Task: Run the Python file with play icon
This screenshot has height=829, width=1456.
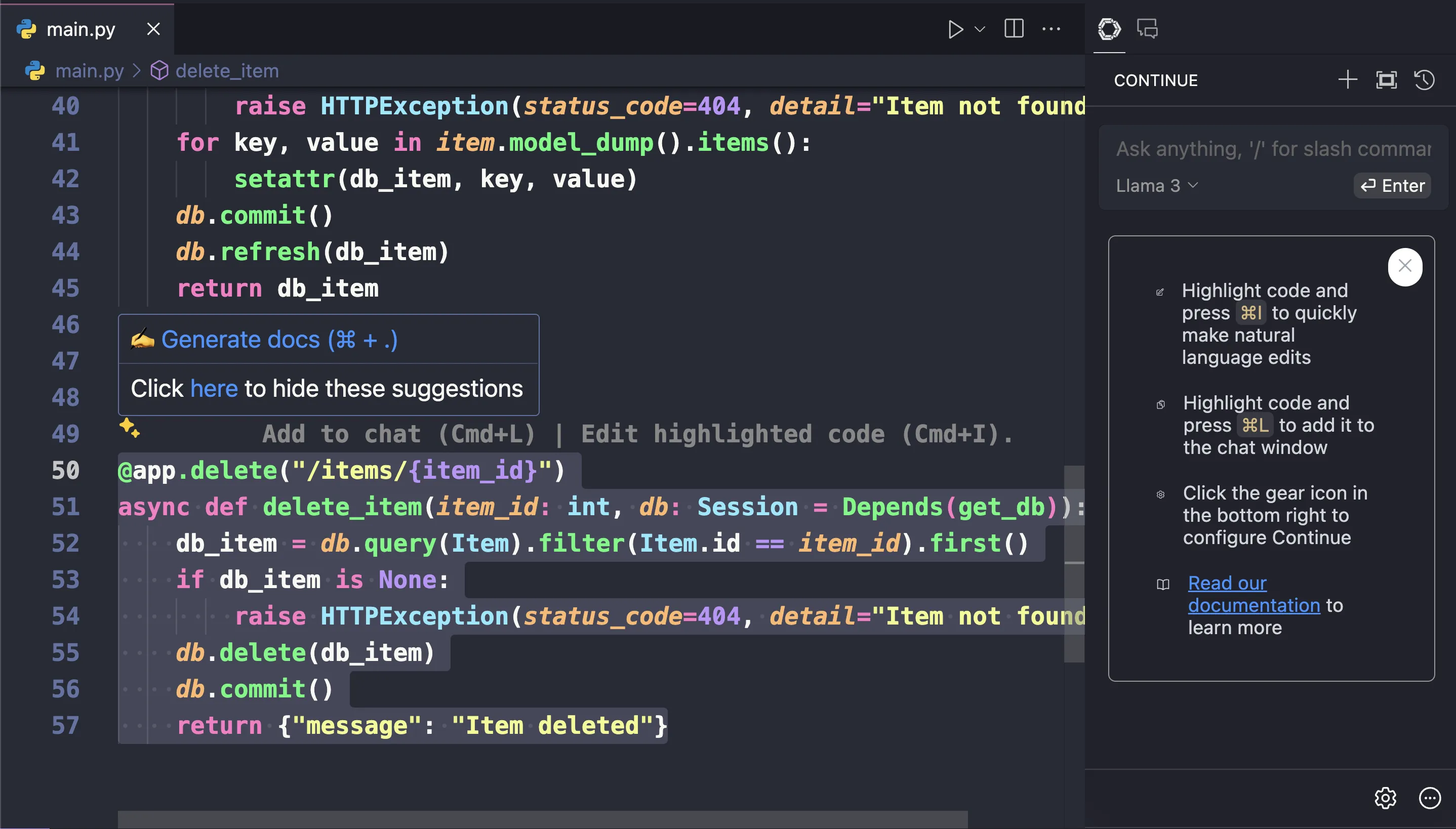Action: [x=955, y=29]
